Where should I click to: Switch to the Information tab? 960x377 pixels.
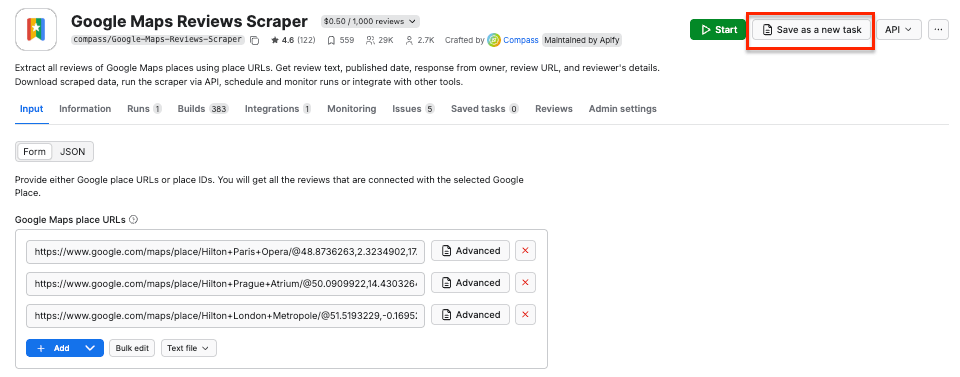point(85,109)
